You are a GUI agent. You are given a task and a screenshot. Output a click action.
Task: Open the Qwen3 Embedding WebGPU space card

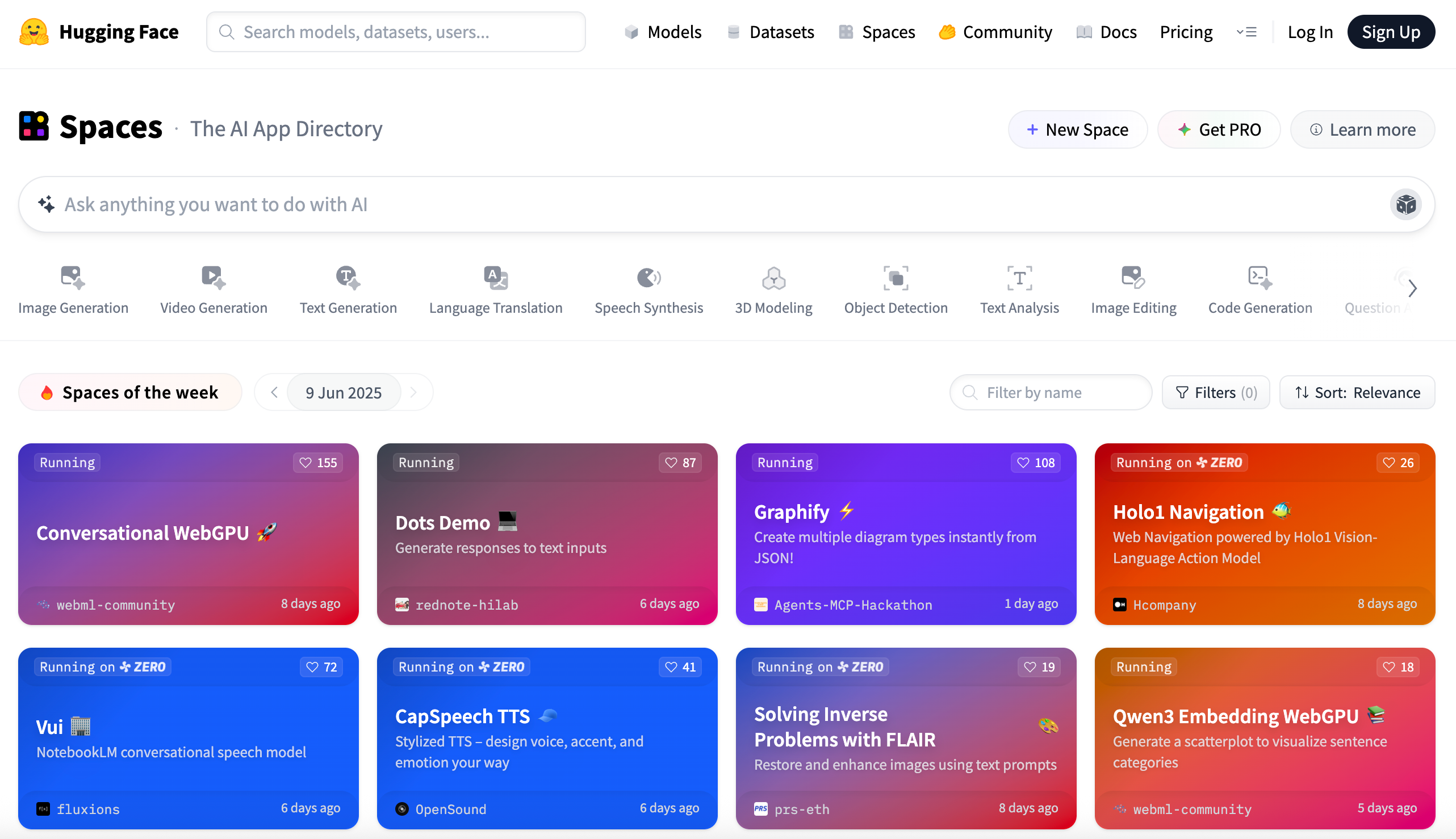[1265, 738]
